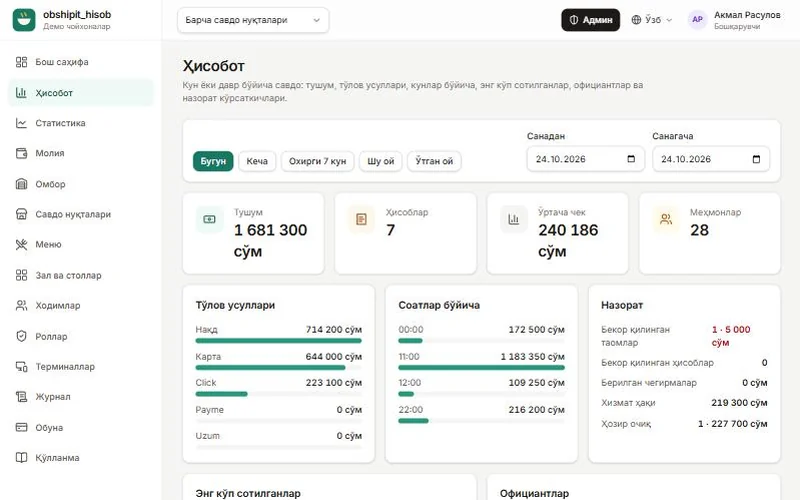Screen dimensions: 800x500
Task: Click the 1 681 300 сўм revenue value
Action: click(270, 240)
